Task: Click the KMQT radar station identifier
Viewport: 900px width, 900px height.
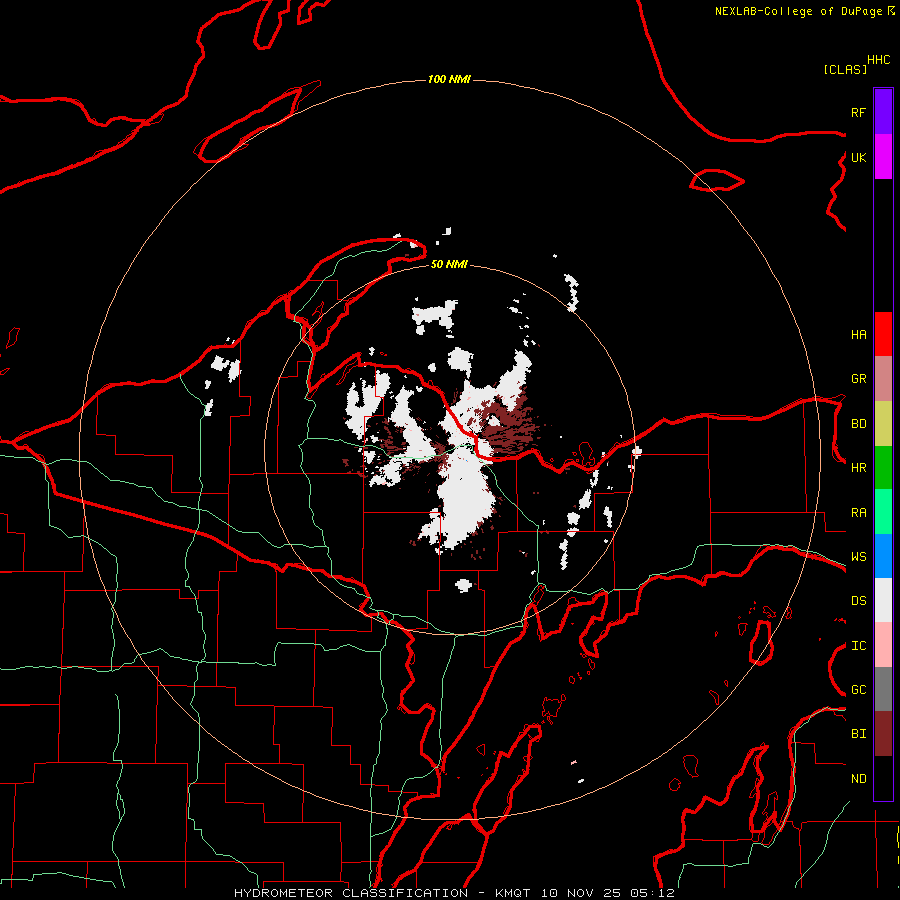Action: click(x=513, y=893)
